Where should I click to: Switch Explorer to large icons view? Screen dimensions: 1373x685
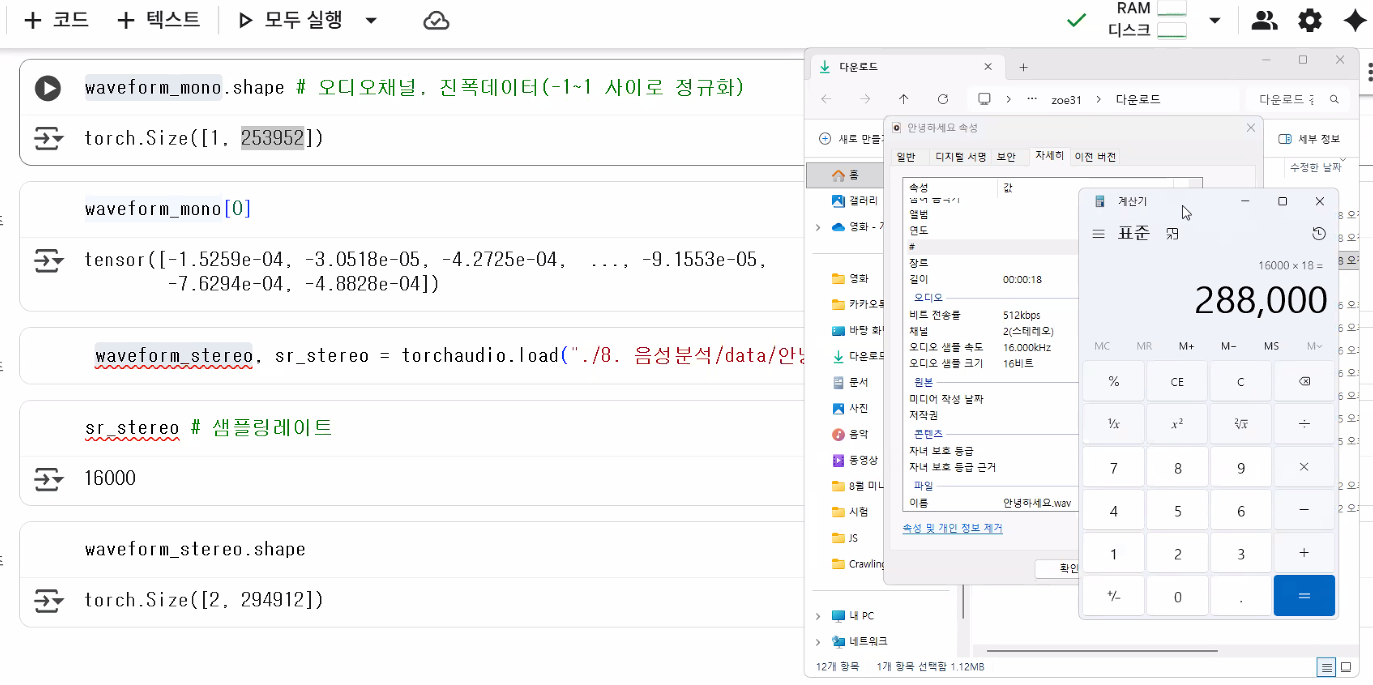pyautogui.click(x=1346, y=667)
